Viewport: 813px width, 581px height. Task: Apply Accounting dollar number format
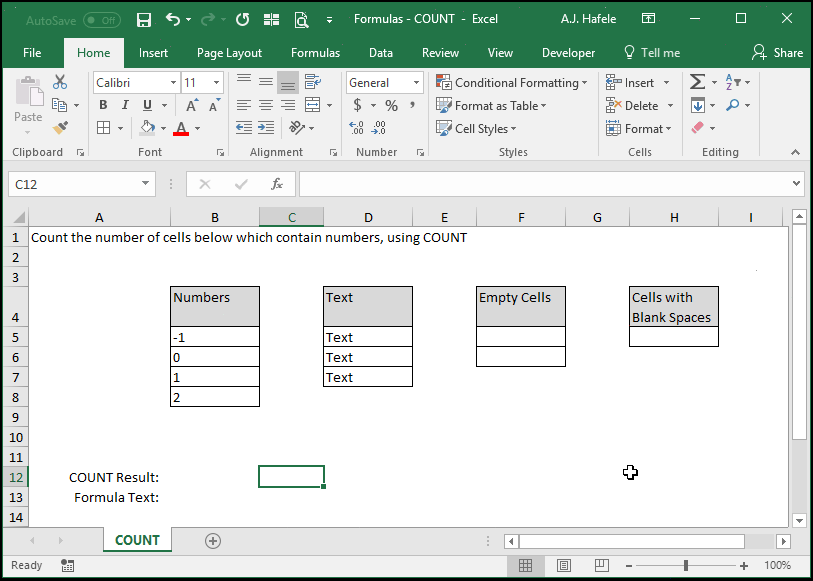tap(357, 105)
